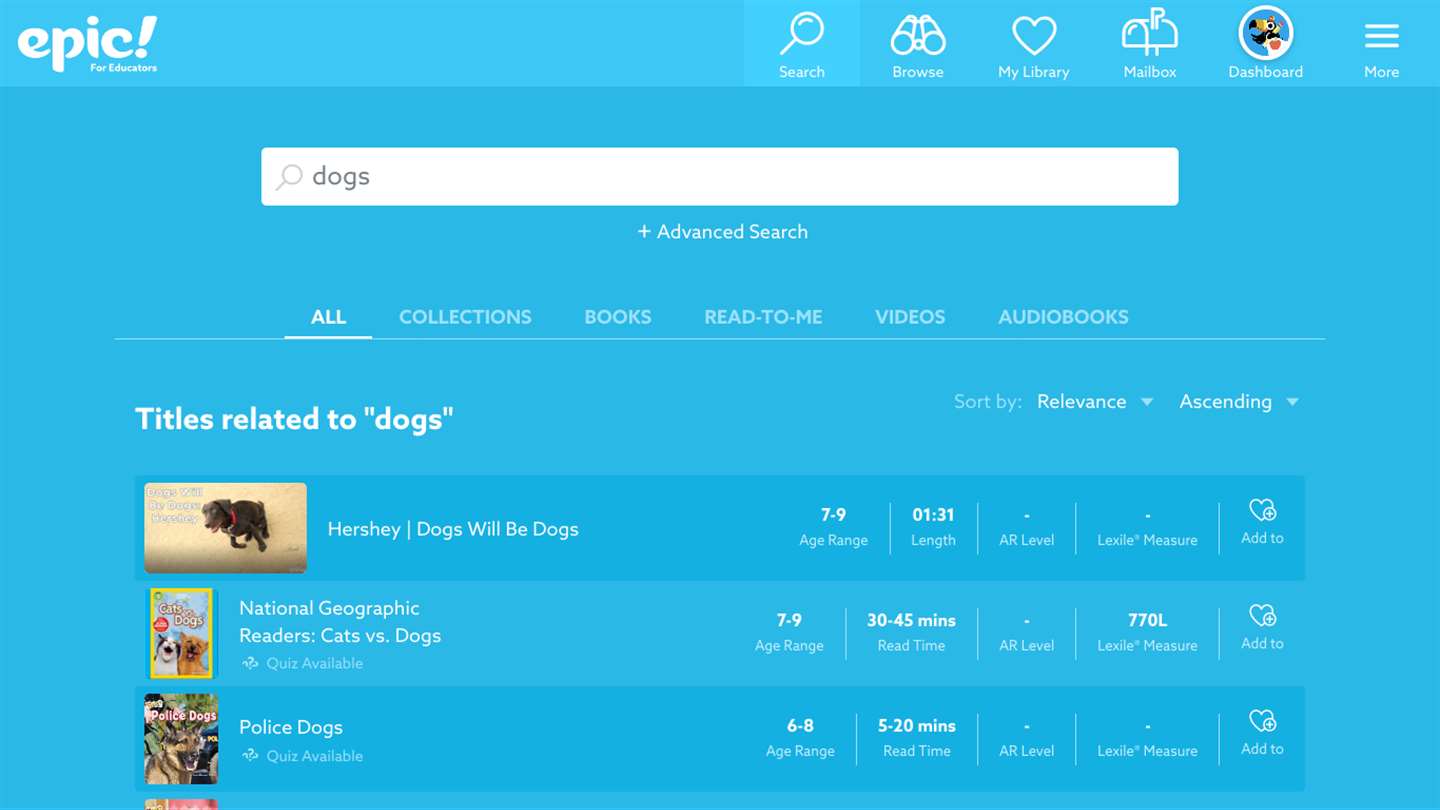The width and height of the screenshot is (1440, 810).
Task: Click the Epic! For Educators logo
Action: point(88,44)
